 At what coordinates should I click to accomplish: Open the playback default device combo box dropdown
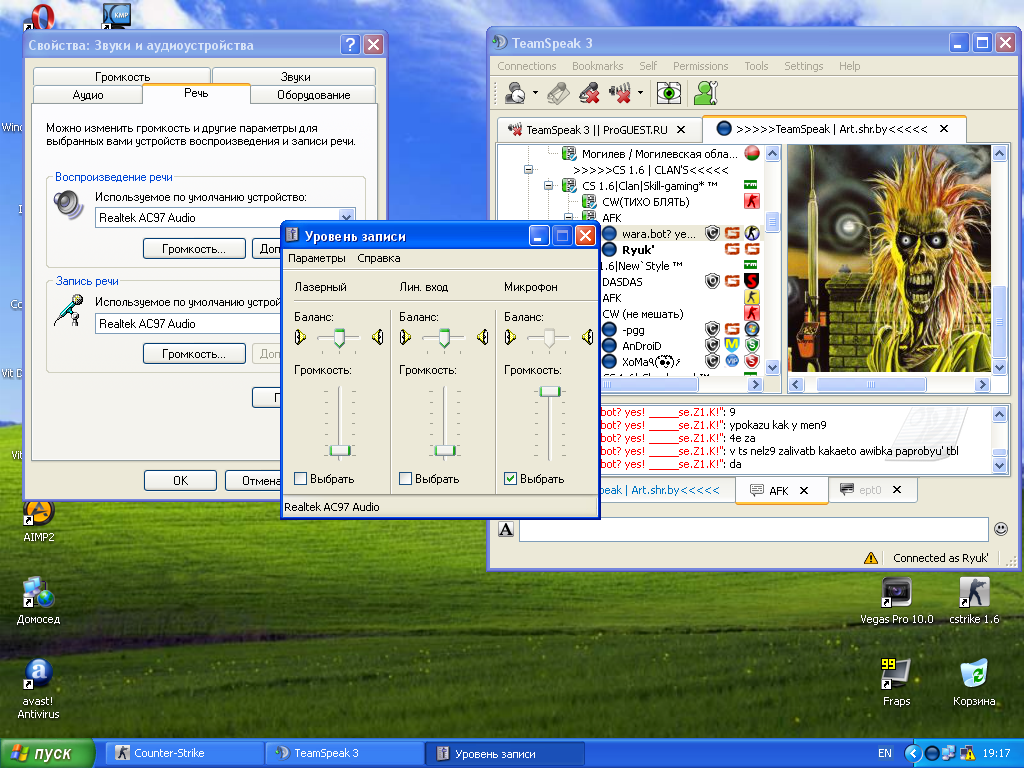pos(346,217)
